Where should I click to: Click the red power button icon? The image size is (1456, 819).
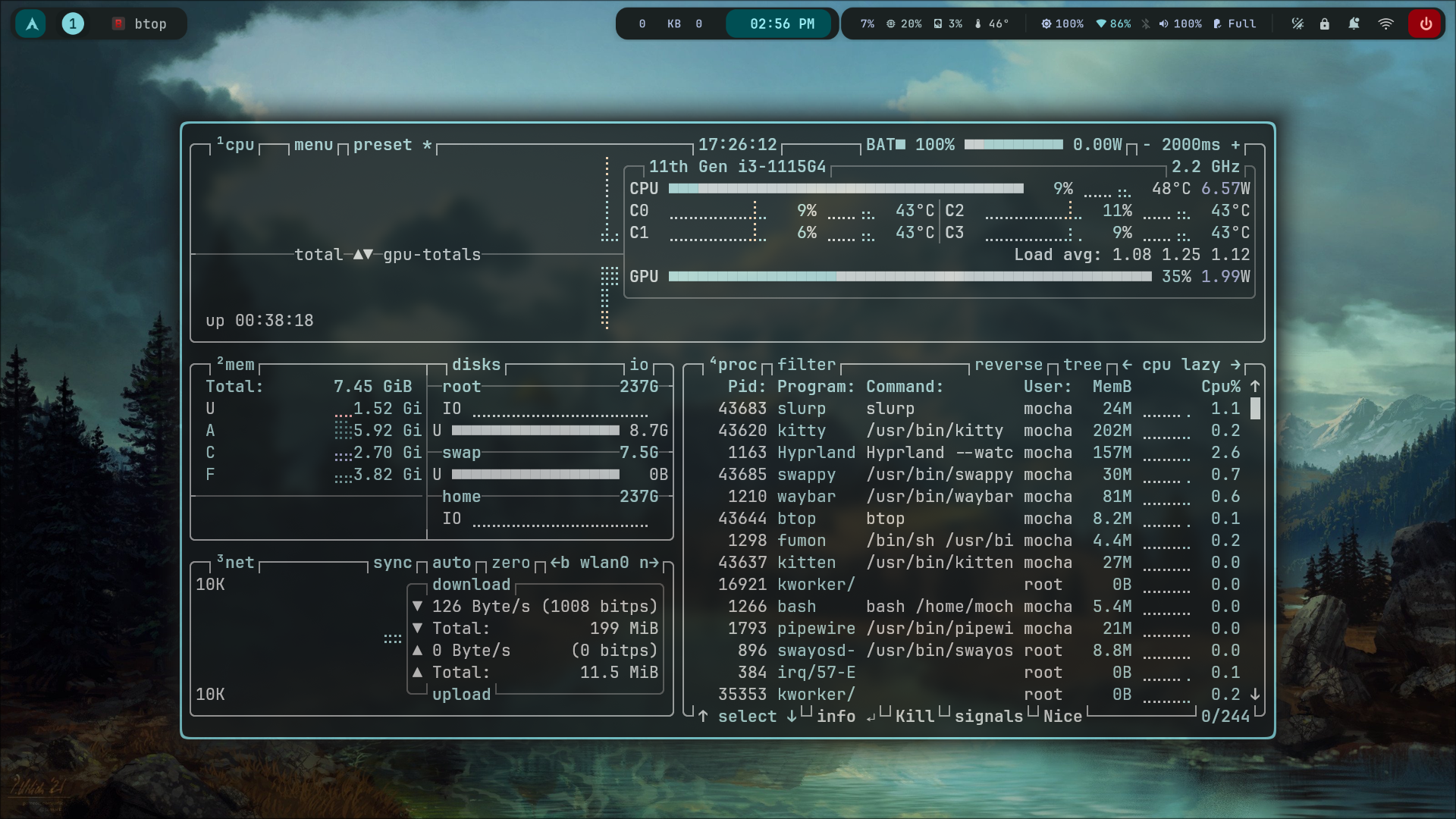point(1426,24)
